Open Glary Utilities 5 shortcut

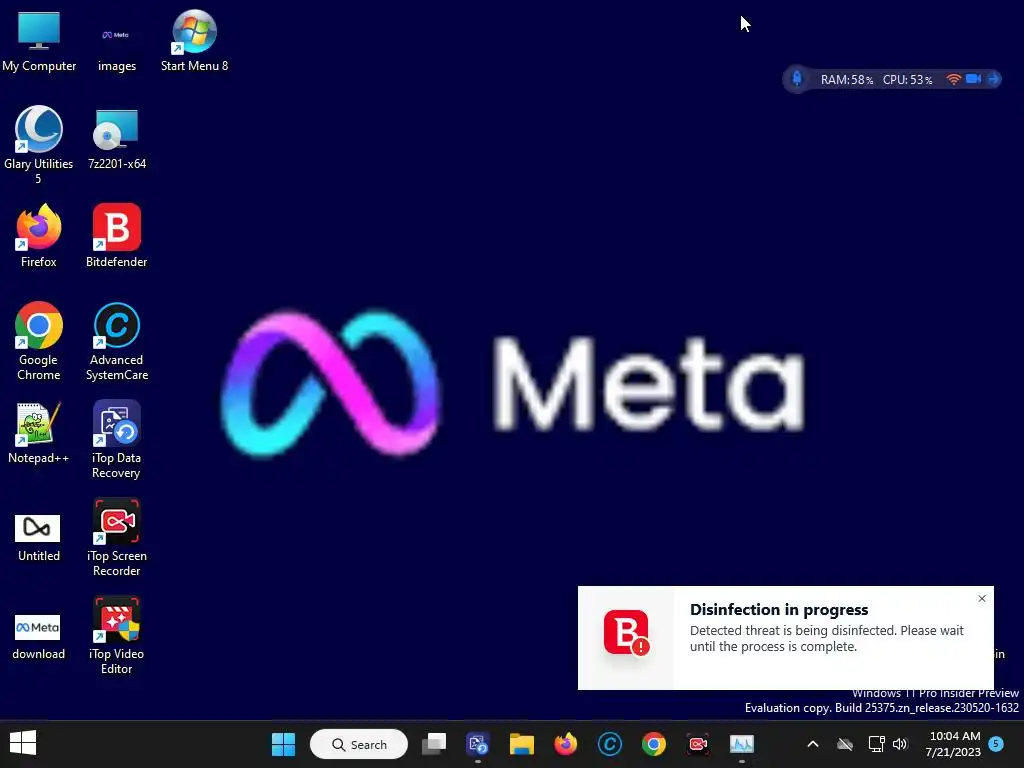[39, 145]
